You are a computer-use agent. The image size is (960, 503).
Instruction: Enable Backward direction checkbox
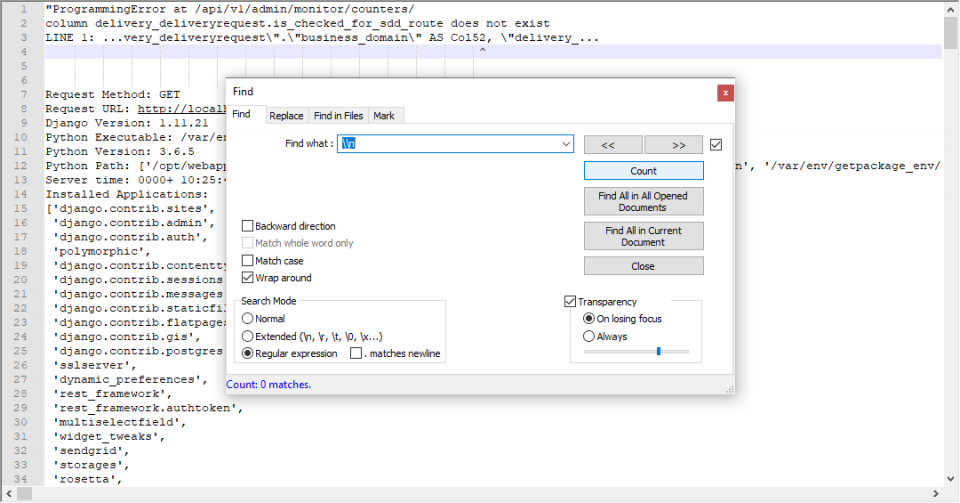point(248,227)
